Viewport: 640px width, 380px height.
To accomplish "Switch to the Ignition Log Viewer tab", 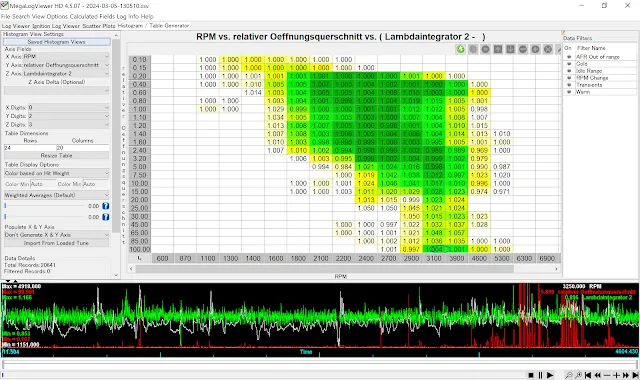I will pyautogui.click(x=56, y=26).
